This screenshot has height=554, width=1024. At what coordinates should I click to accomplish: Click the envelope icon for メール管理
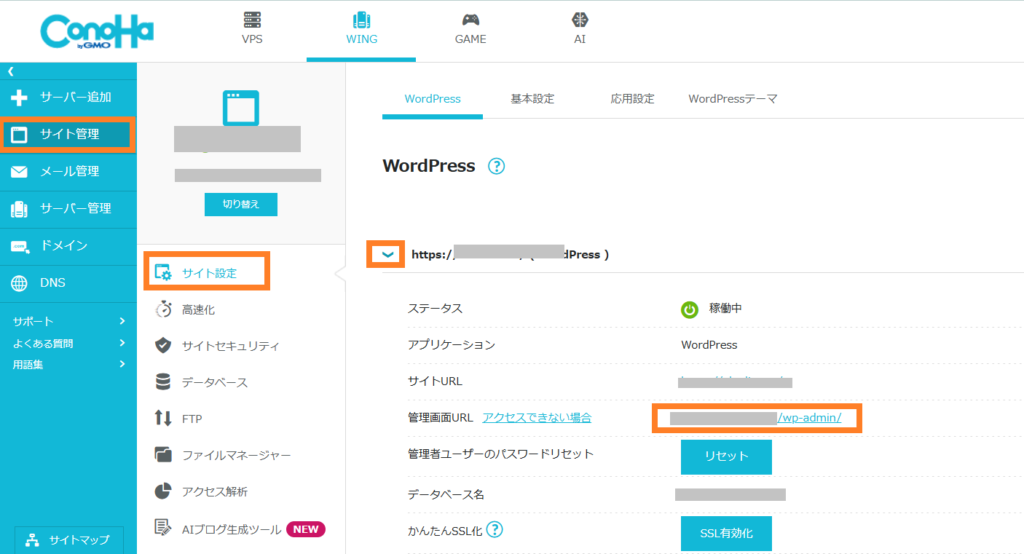click(19, 172)
